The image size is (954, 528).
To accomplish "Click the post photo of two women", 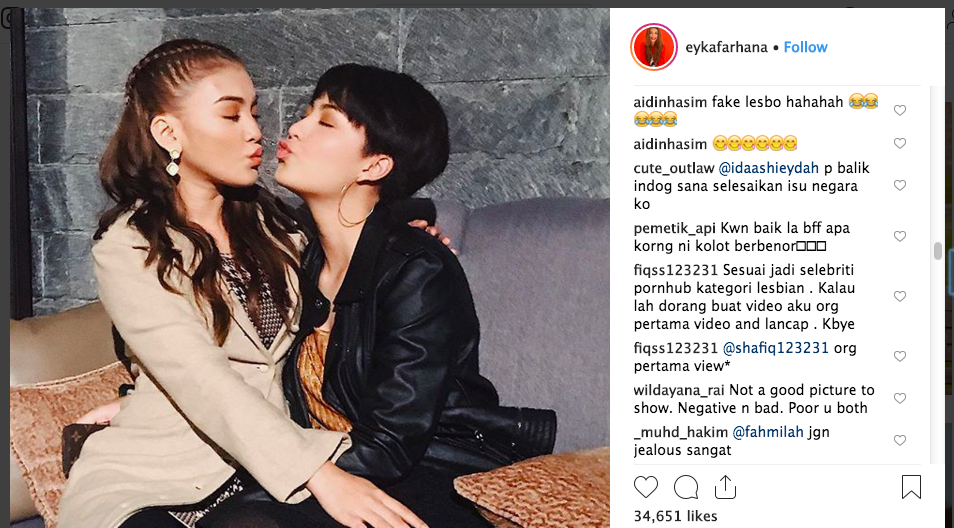I will (x=310, y=268).
